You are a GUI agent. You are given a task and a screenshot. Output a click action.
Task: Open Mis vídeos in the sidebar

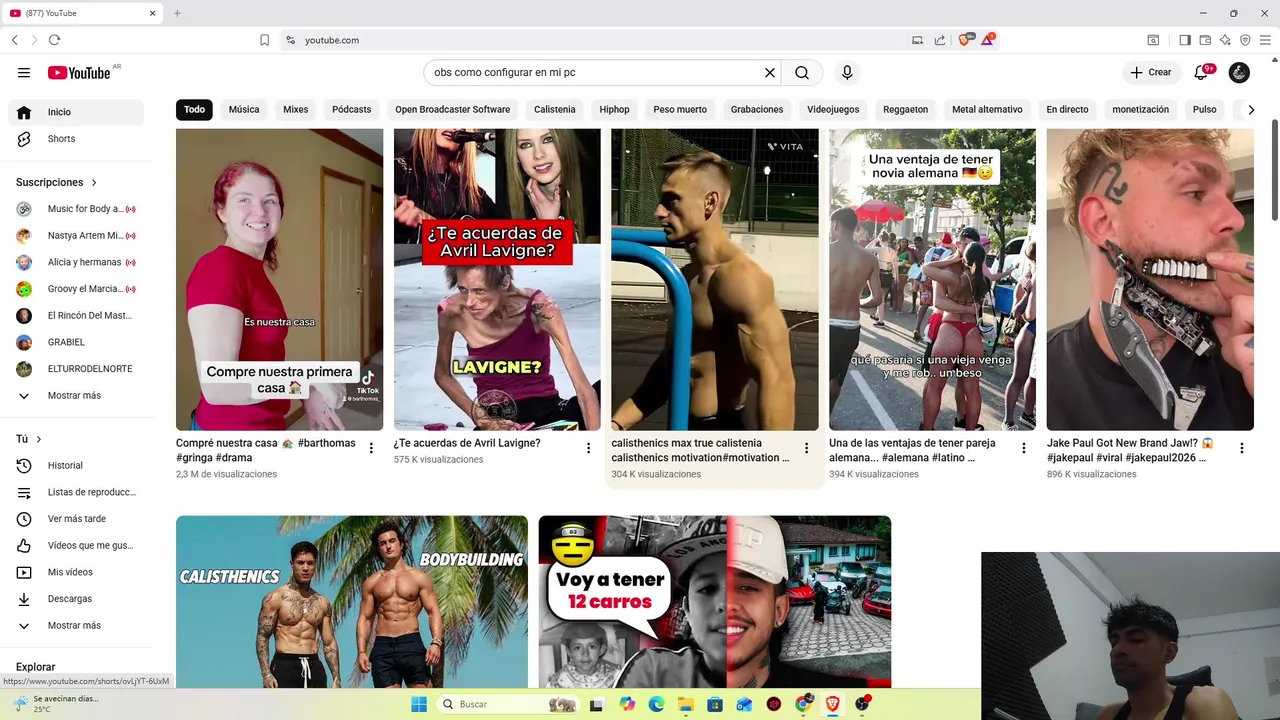tap(76, 572)
